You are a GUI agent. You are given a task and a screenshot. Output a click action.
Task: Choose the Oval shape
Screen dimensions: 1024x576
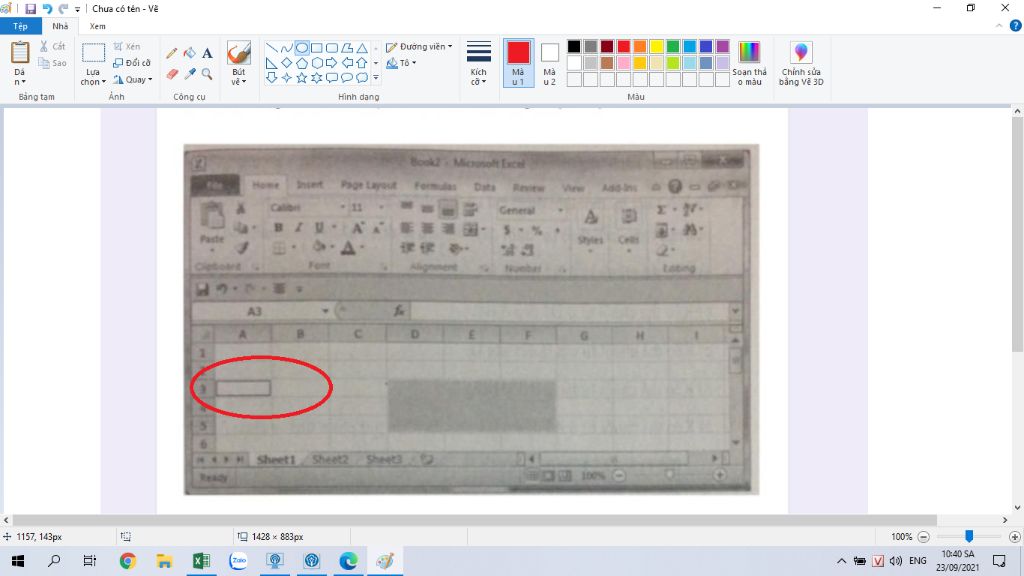(302, 48)
